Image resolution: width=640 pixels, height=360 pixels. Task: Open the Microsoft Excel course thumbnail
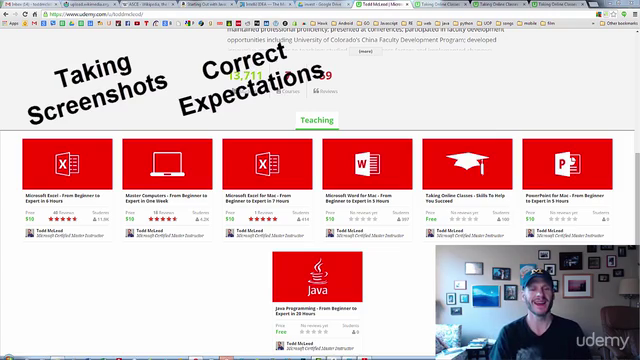pos(67,164)
